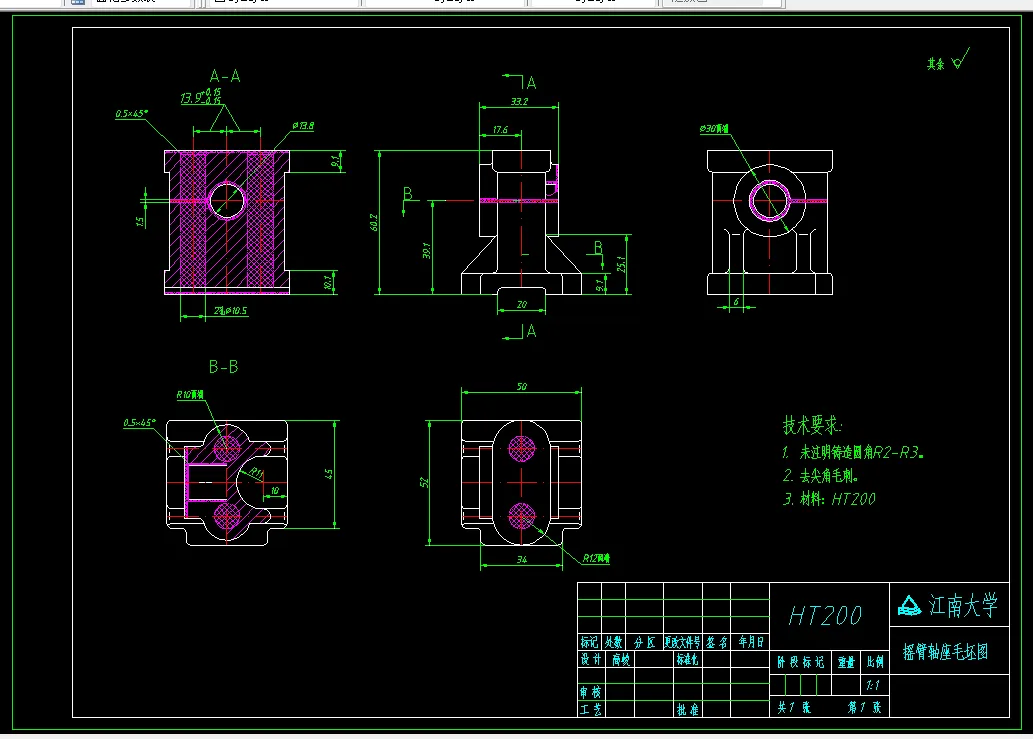Screen dimensions: 1033x739
Task: Select the 0.5×45° chamfer note in B-B view
Action: (x=140, y=423)
